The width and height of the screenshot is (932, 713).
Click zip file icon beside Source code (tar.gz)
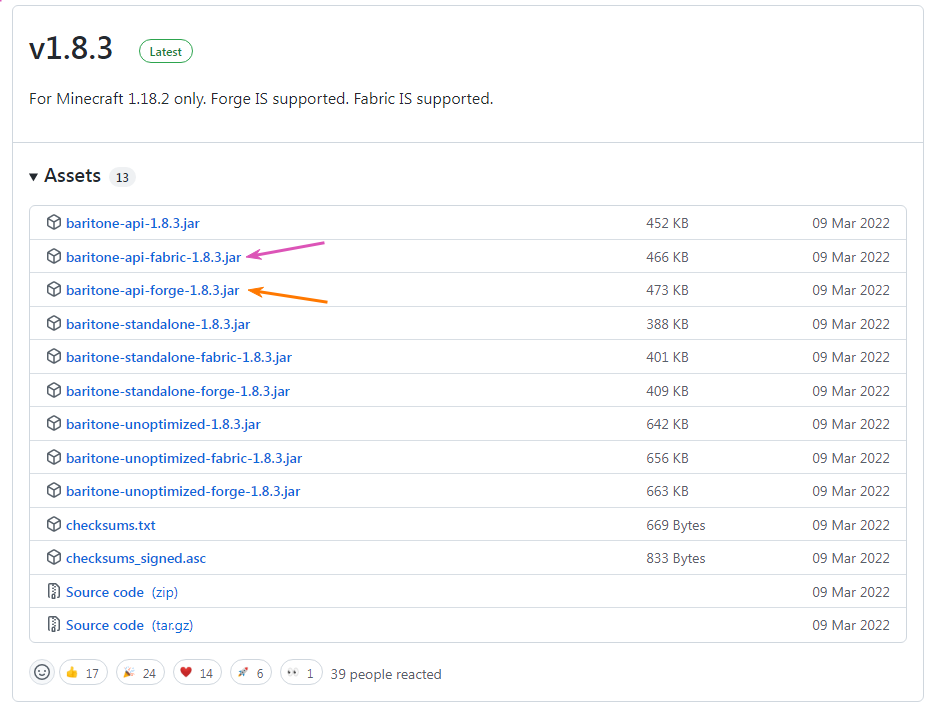(x=53, y=625)
